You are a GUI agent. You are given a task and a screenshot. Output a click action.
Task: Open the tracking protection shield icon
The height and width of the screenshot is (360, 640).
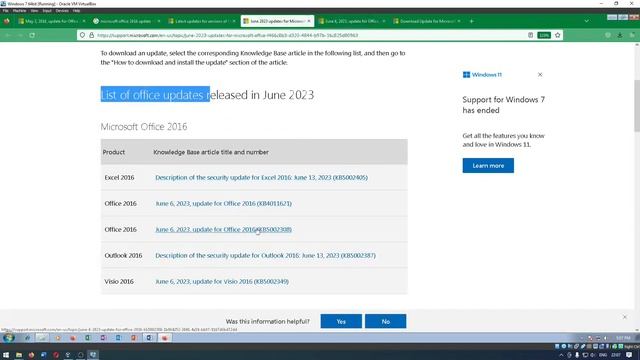click(82, 35)
